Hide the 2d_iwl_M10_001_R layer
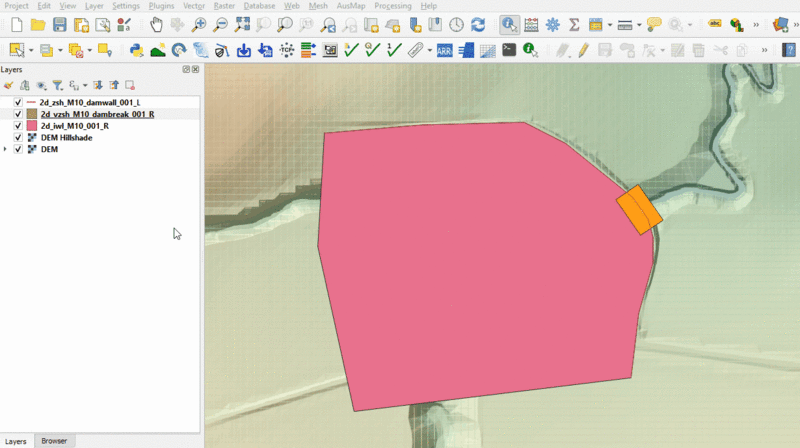Viewport: 800px width, 448px height. [18, 126]
